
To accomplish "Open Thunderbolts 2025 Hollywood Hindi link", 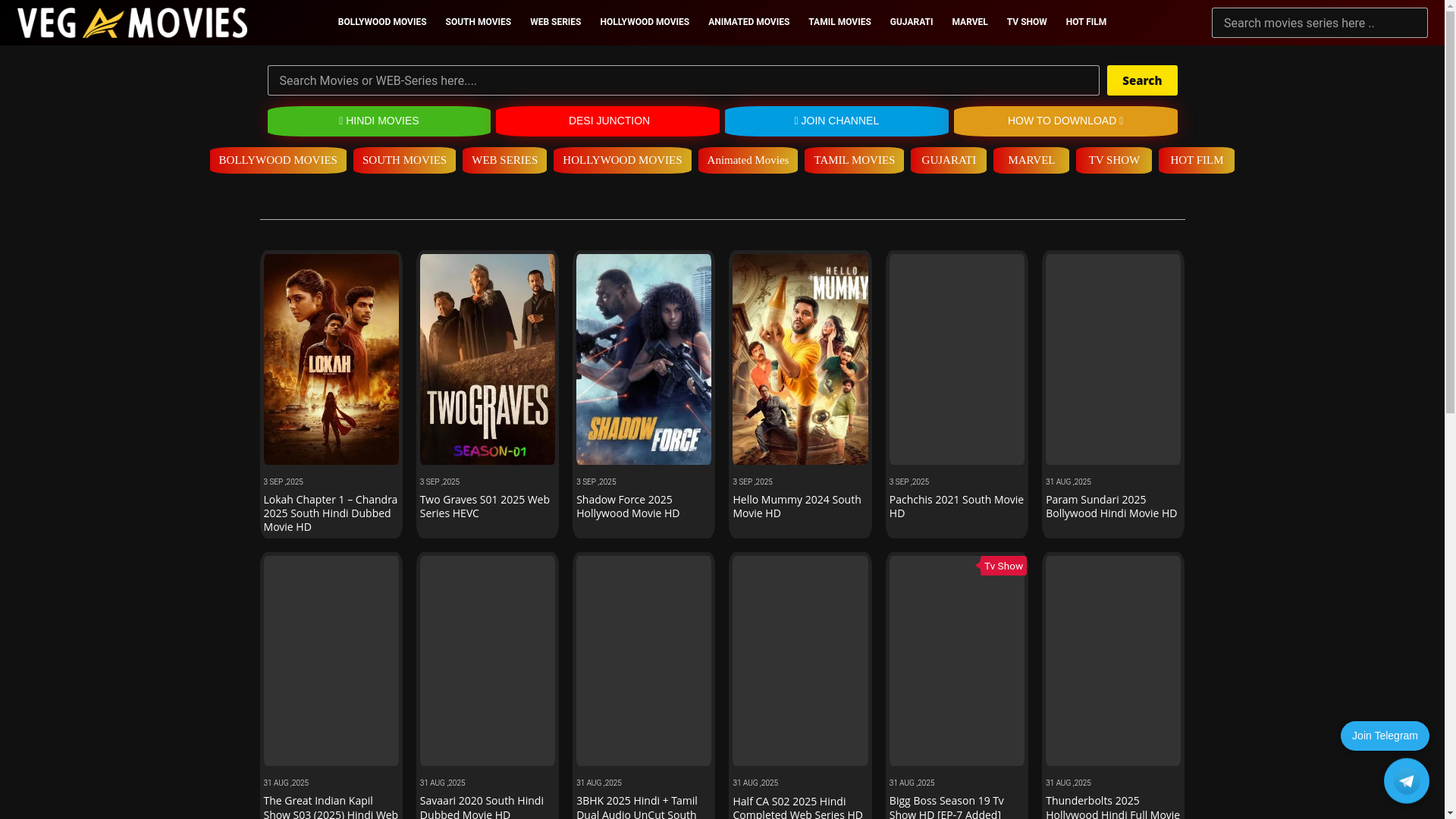I will tap(1112, 807).
